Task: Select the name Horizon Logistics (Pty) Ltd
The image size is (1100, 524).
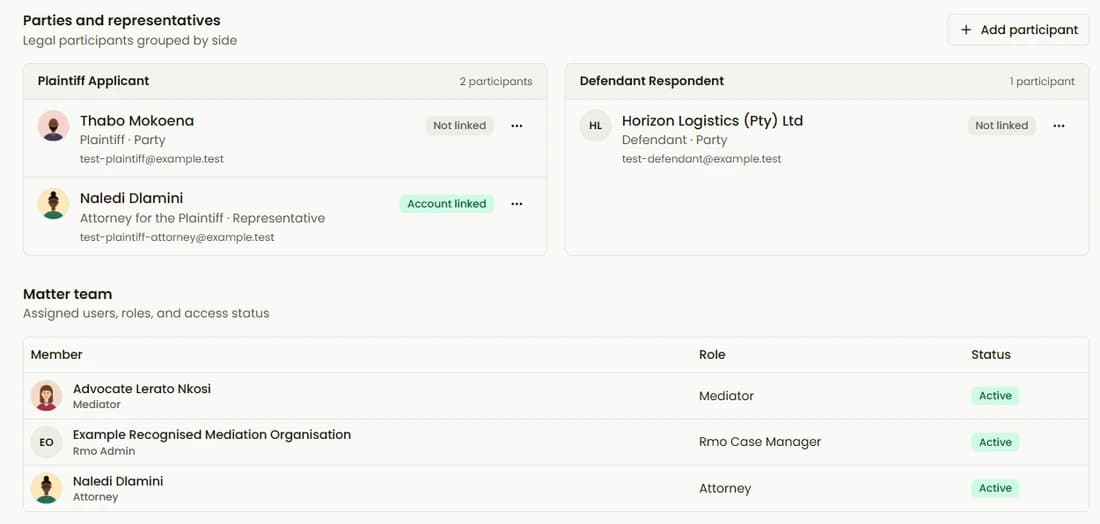Action: coord(712,121)
